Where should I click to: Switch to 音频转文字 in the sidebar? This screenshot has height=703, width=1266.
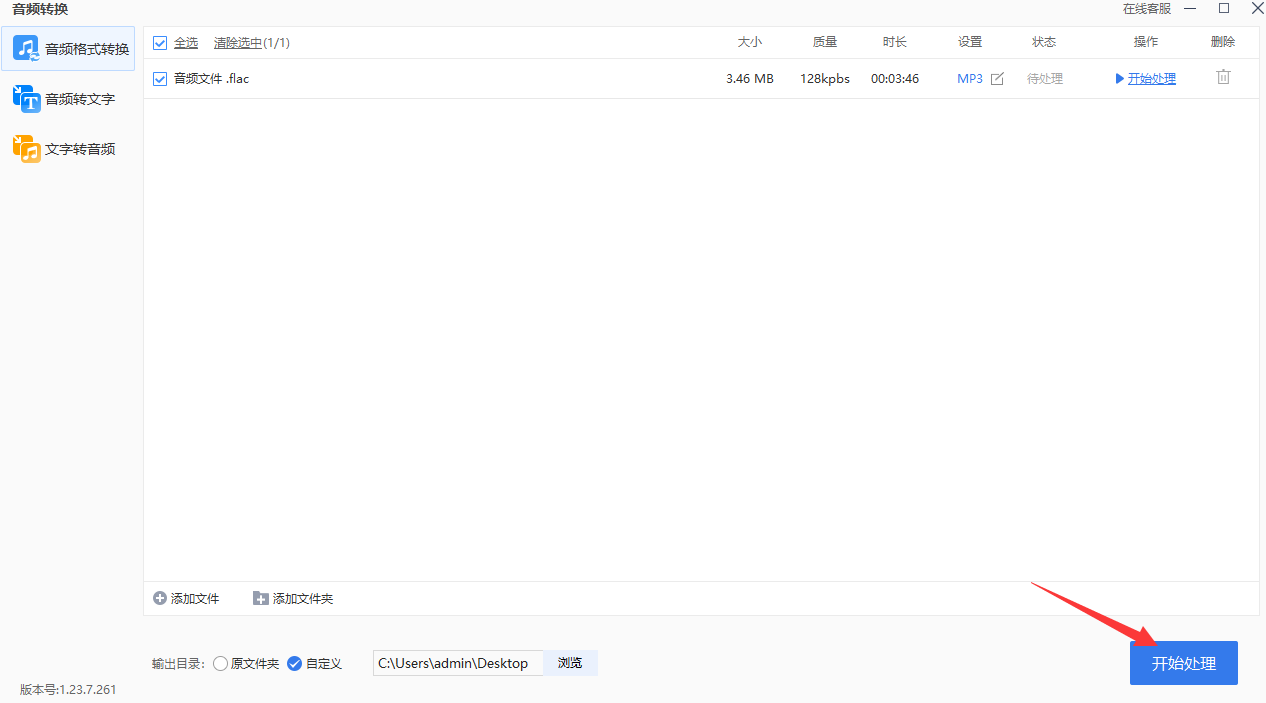(69, 99)
